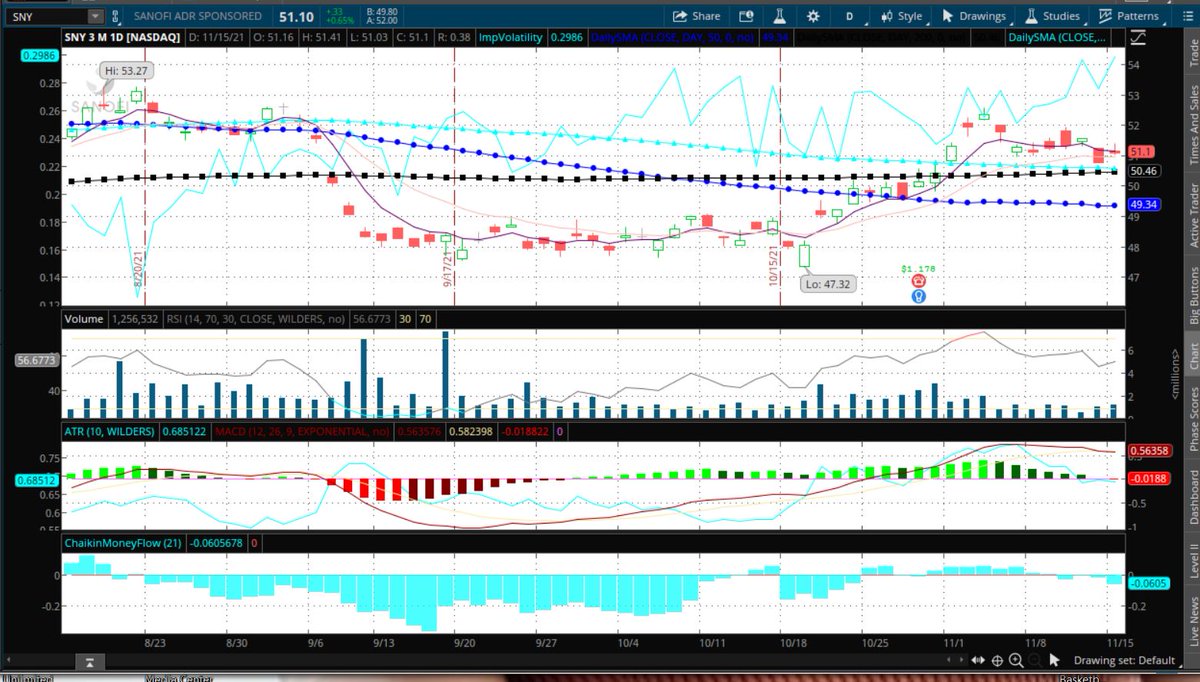Click the news/alerts book icon in toolbar
The image size is (1200, 682).
pos(746,16)
